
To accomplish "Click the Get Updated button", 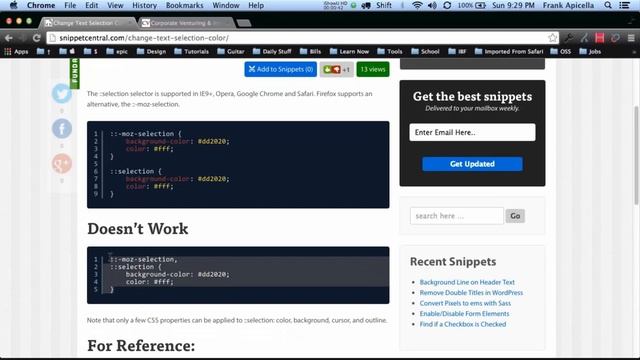I will [x=472, y=164].
